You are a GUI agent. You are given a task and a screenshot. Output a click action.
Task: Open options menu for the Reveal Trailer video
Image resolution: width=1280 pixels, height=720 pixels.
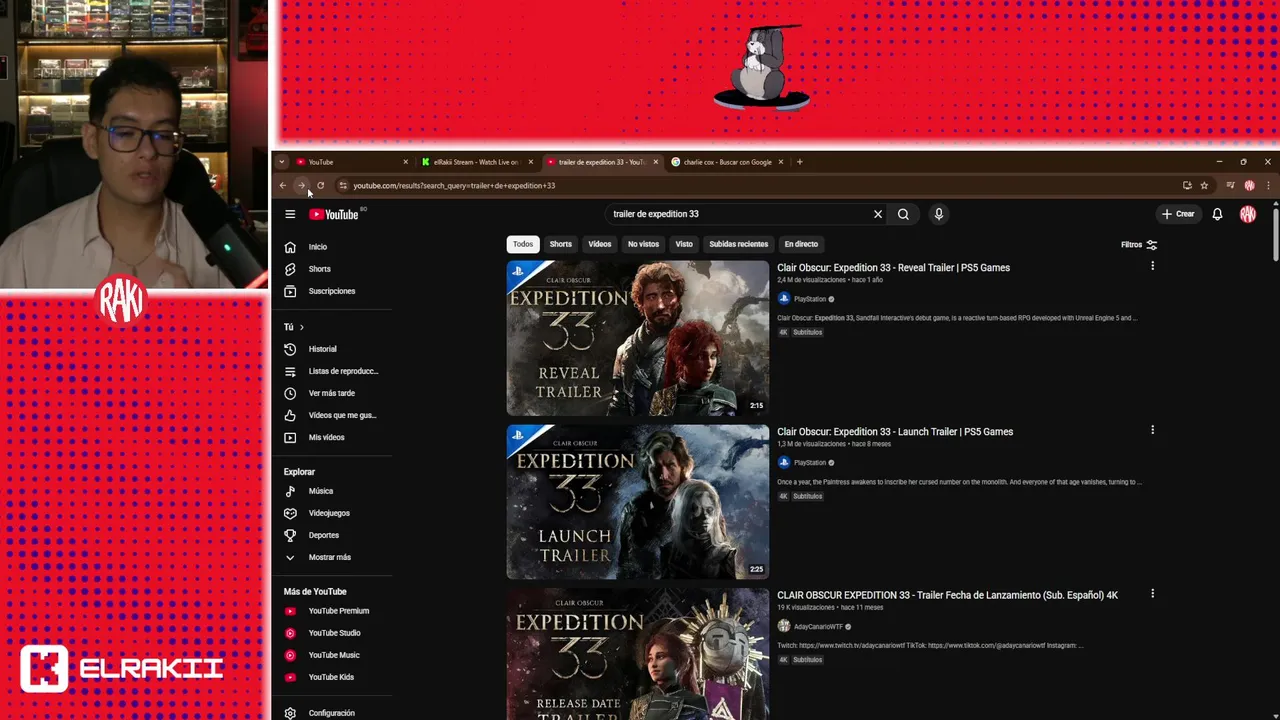tap(1152, 266)
